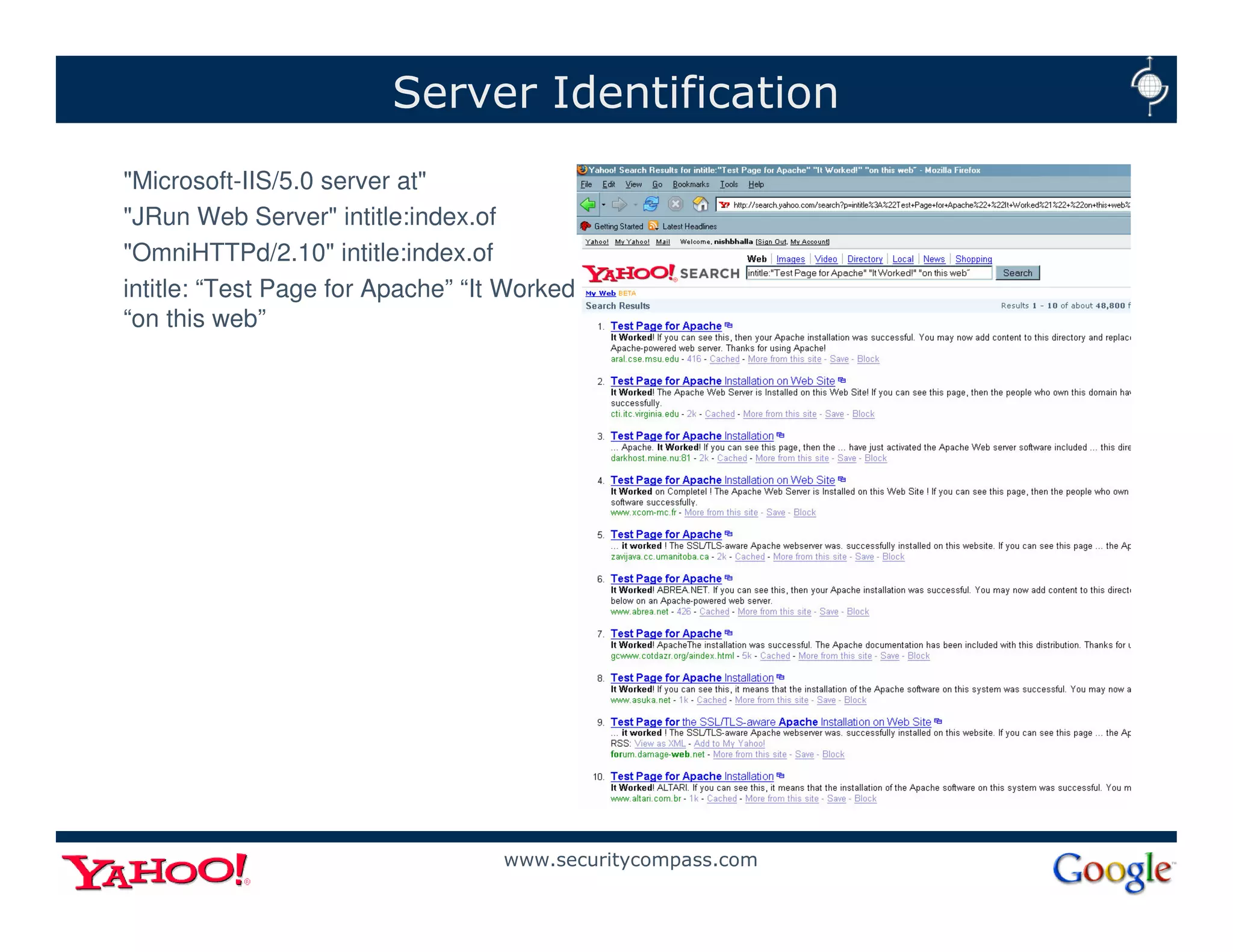Click new-window icon beside result 5 title
The height and width of the screenshot is (952, 1233).
728,534
